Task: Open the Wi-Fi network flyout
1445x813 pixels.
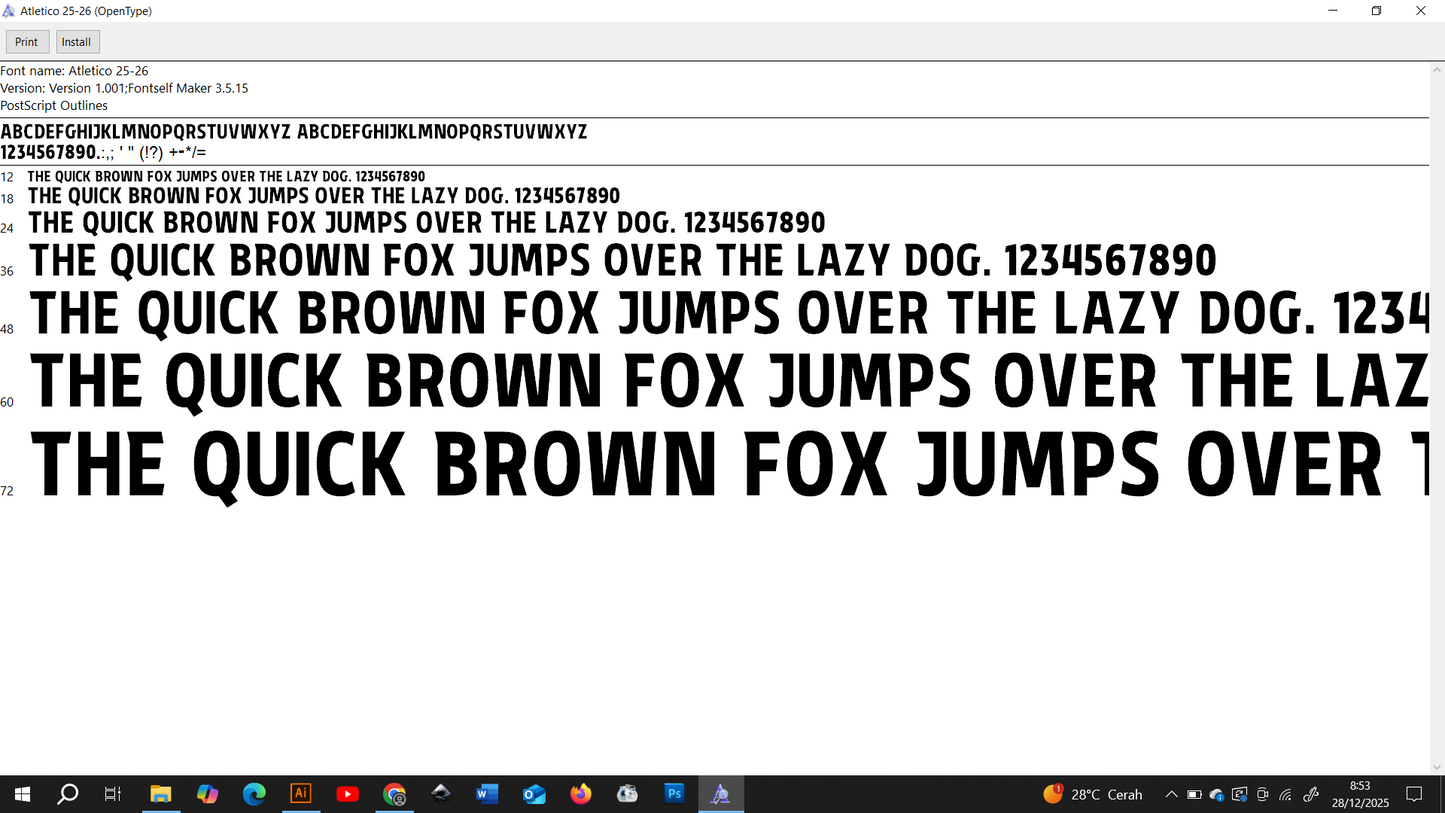Action: pos(1286,795)
